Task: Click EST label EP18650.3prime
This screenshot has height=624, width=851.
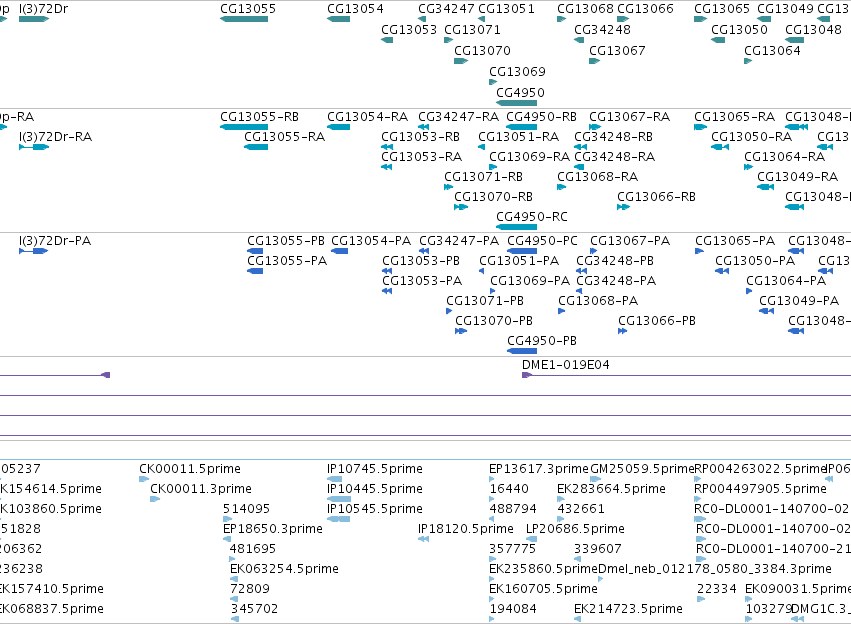Action: click(272, 529)
